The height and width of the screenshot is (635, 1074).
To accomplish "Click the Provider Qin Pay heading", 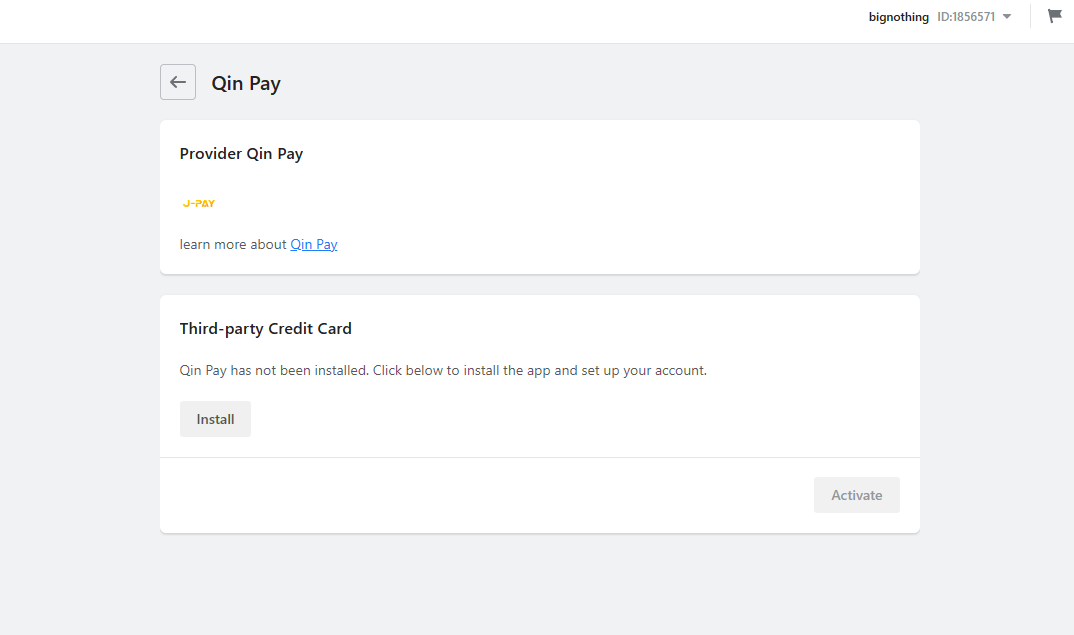I will click(x=241, y=153).
